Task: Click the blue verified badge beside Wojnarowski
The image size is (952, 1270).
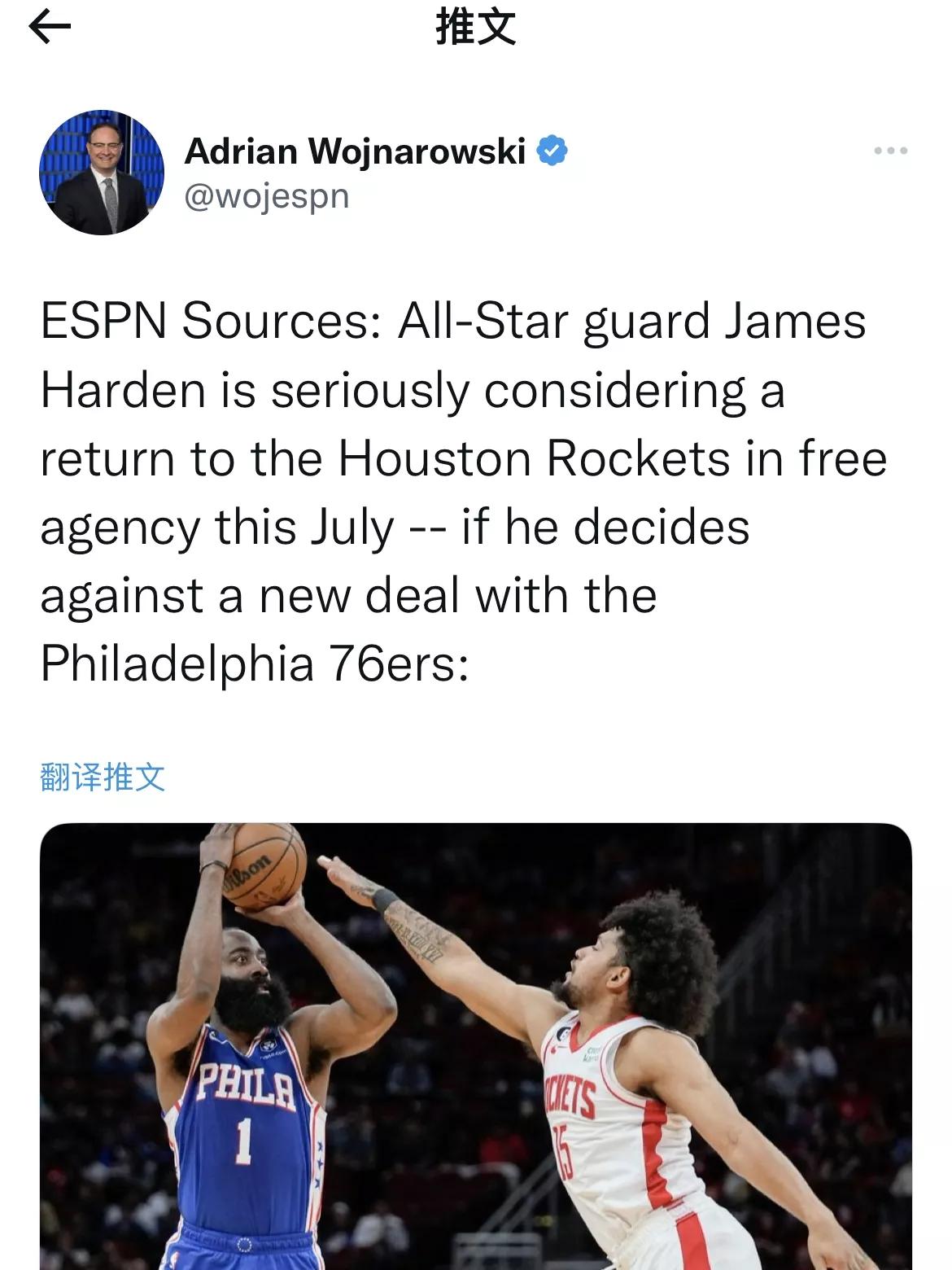Action: coord(552,151)
